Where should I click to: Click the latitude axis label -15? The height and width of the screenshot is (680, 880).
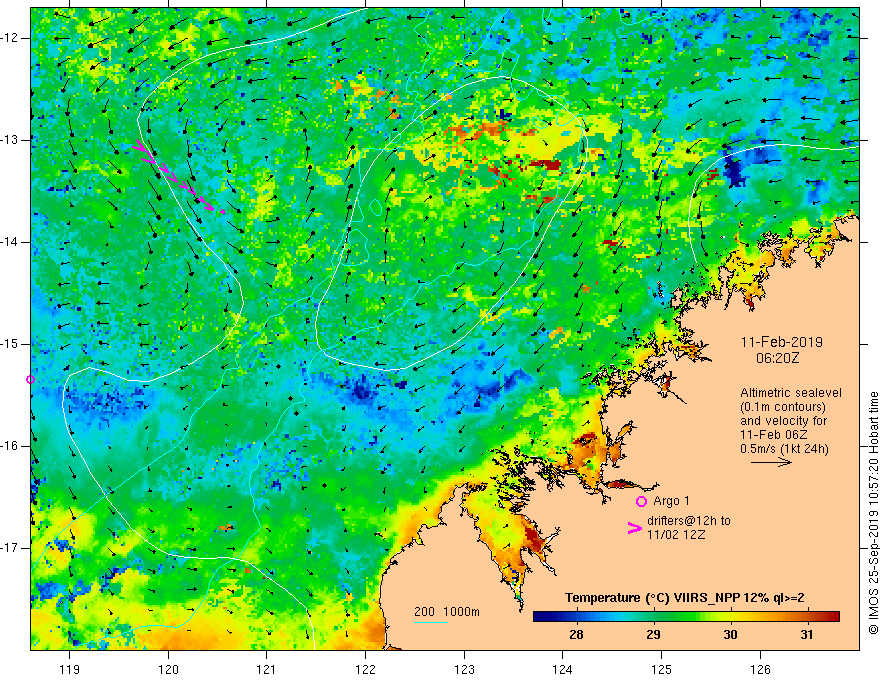coord(10,344)
